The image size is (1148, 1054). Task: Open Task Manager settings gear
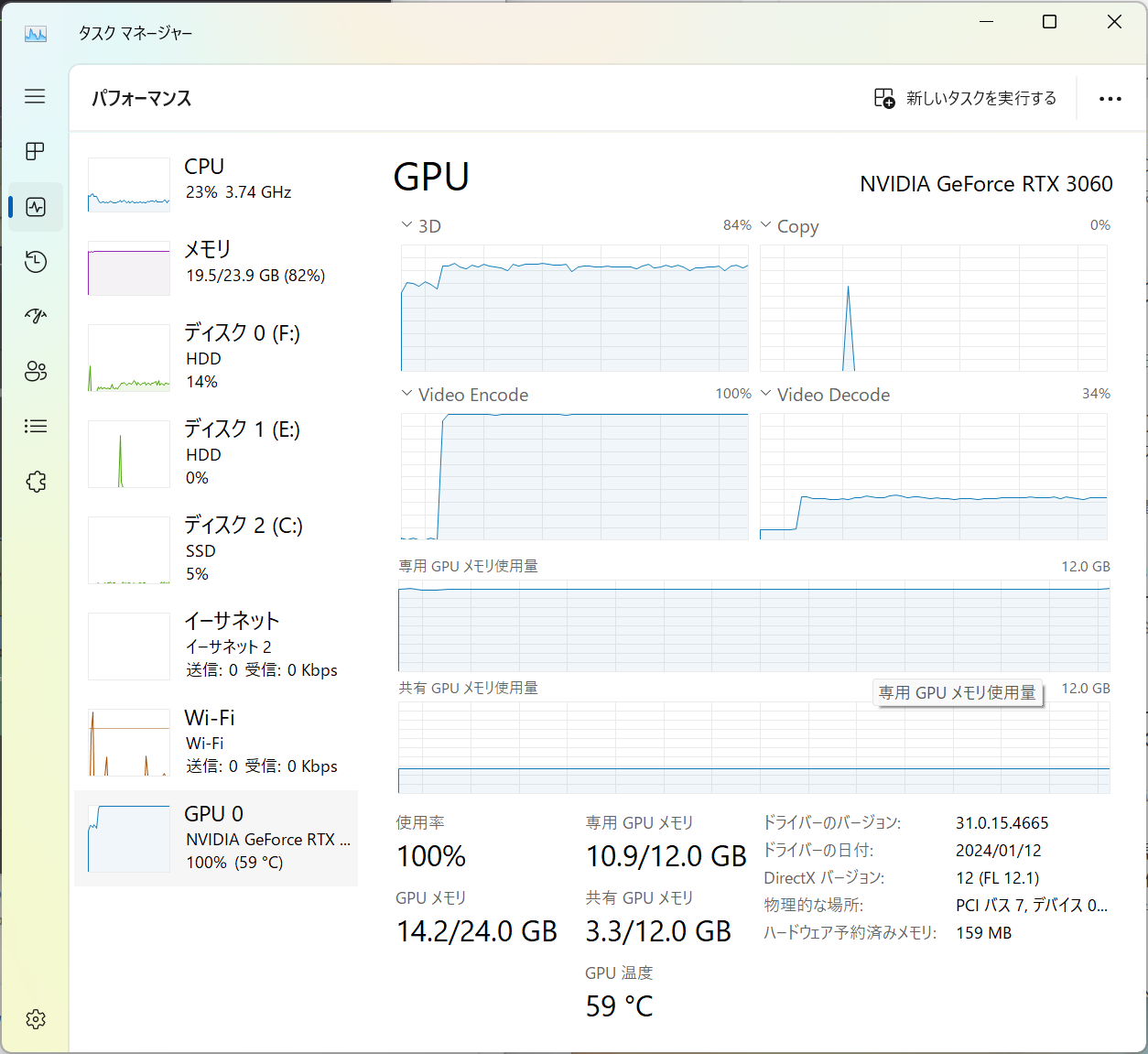(x=36, y=1019)
